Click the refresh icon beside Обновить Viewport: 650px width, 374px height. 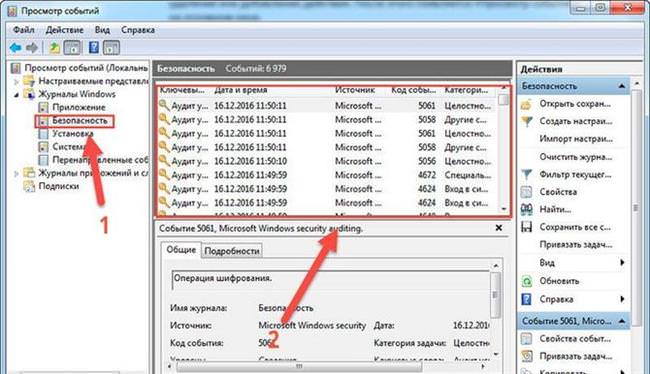pos(526,281)
